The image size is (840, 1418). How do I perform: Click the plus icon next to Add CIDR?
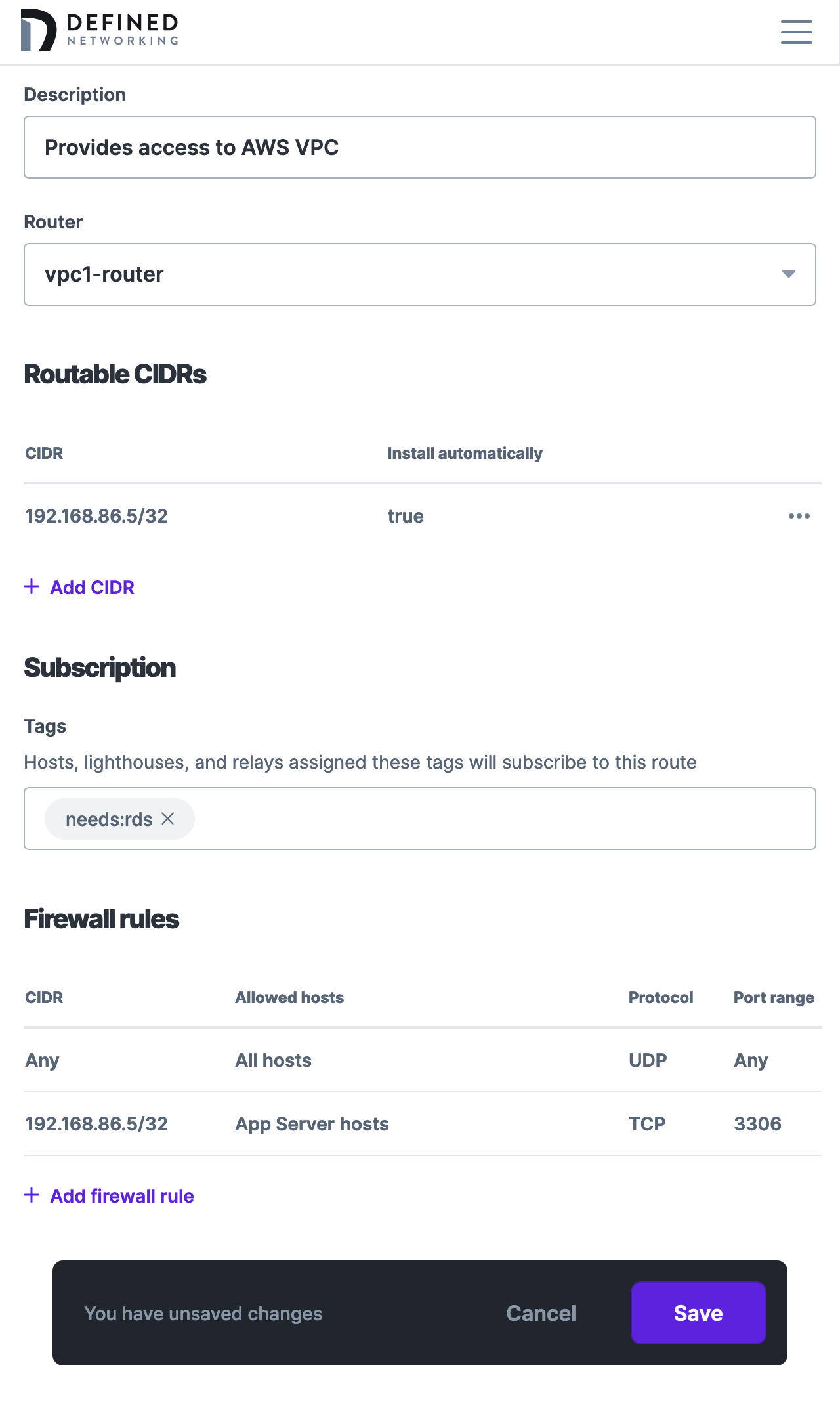pos(31,587)
